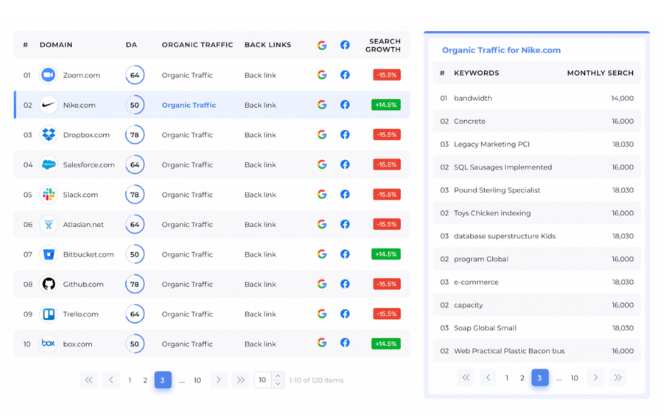
Task: Open Facebook icon in Nike.com row
Action: pos(345,105)
